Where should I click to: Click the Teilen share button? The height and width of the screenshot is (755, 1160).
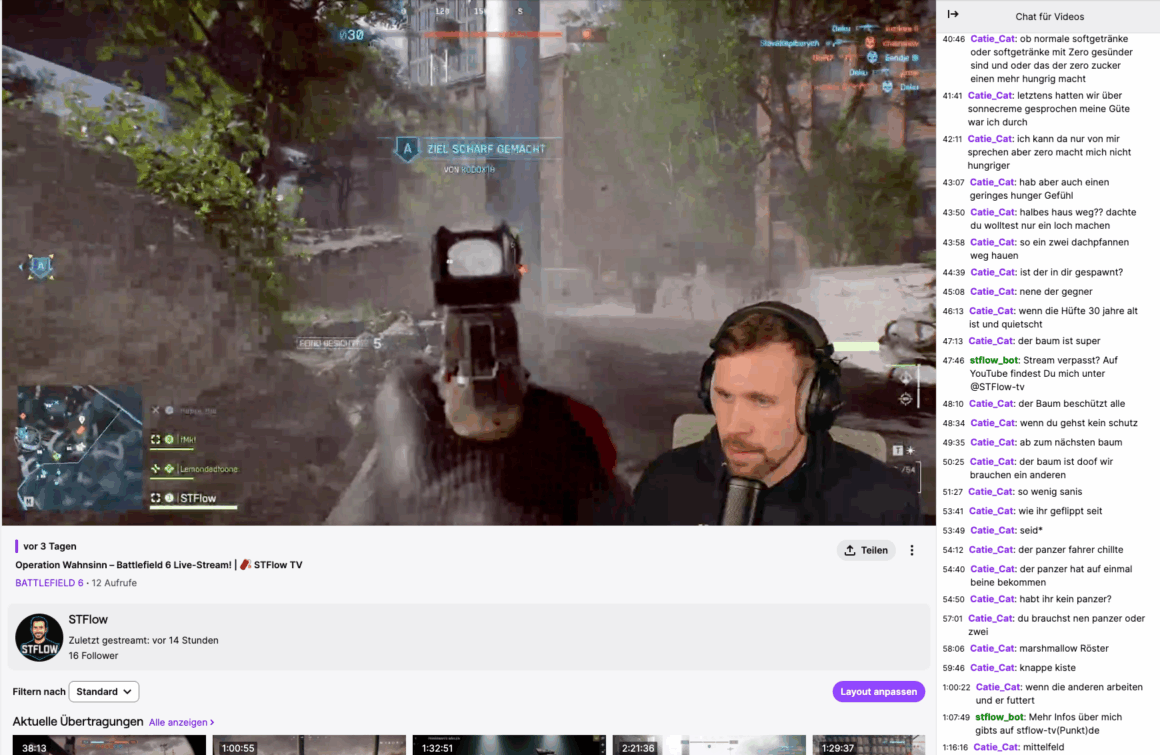(866, 550)
